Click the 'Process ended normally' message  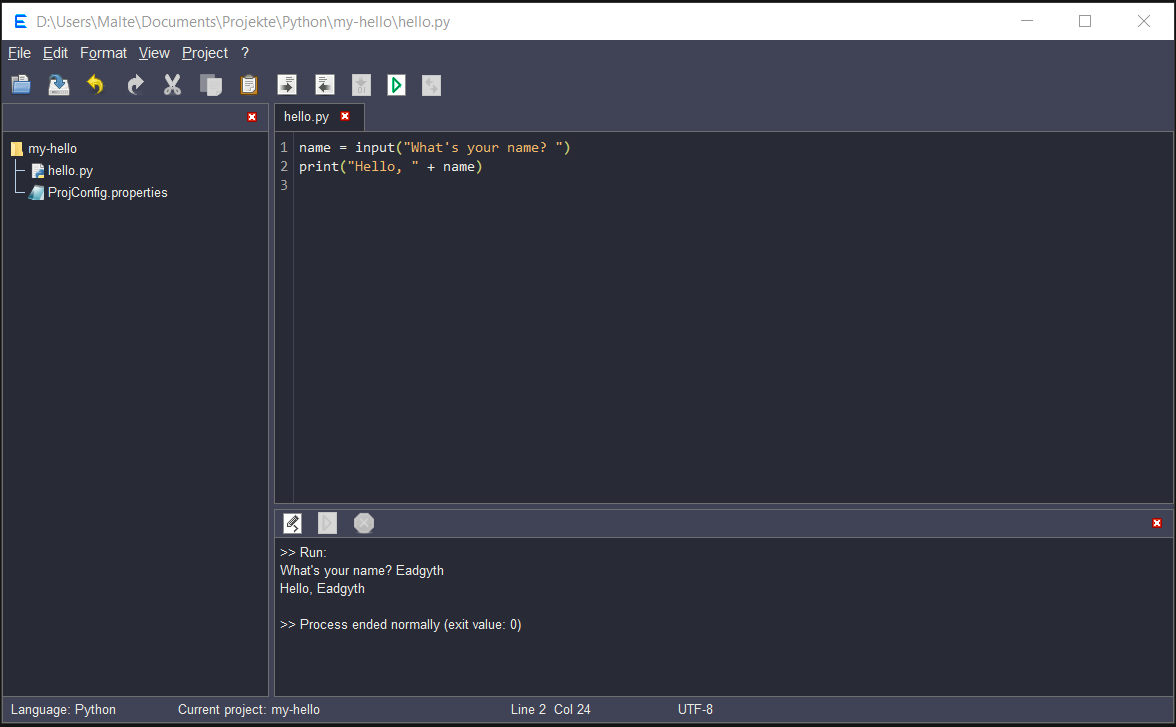400,625
